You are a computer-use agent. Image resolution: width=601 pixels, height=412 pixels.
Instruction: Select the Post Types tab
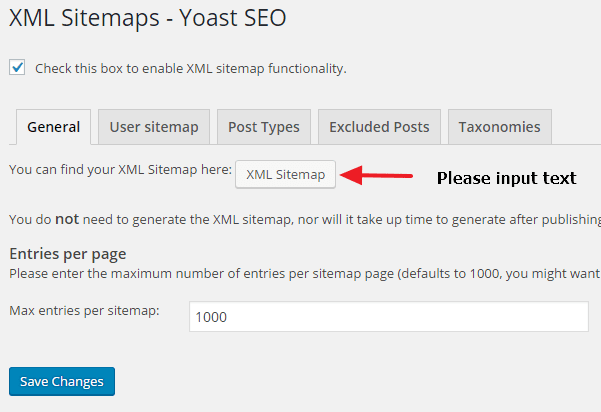(263, 127)
